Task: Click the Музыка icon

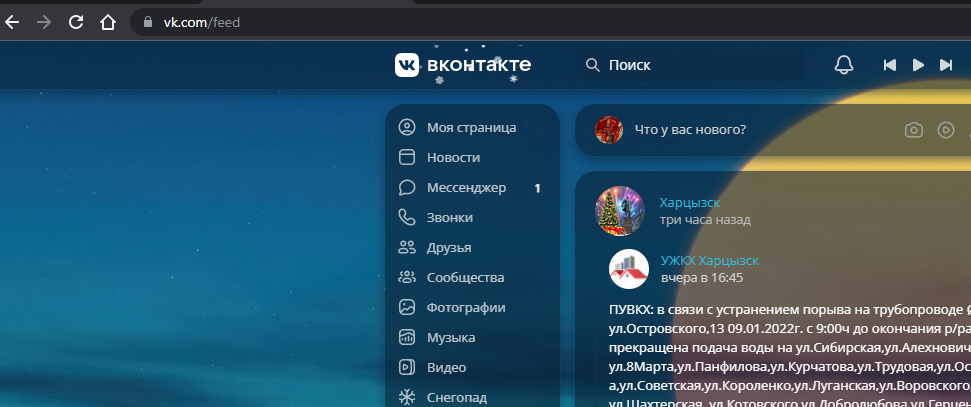Action: click(407, 338)
